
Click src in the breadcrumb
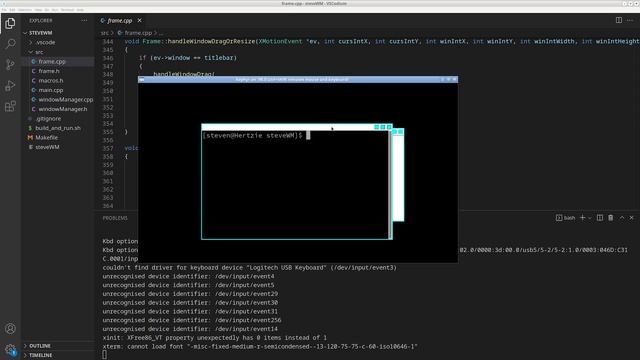(x=104, y=33)
